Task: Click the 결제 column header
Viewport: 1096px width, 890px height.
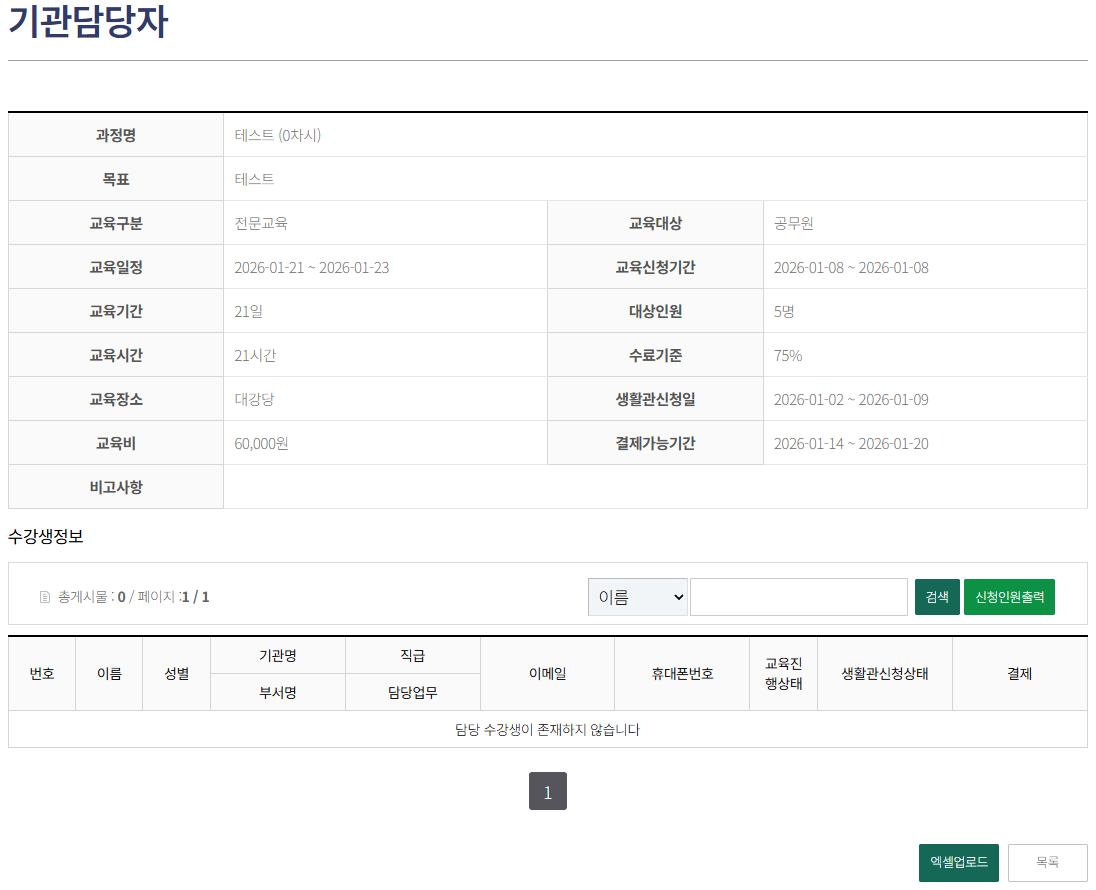Action: [x=1019, y=673]
